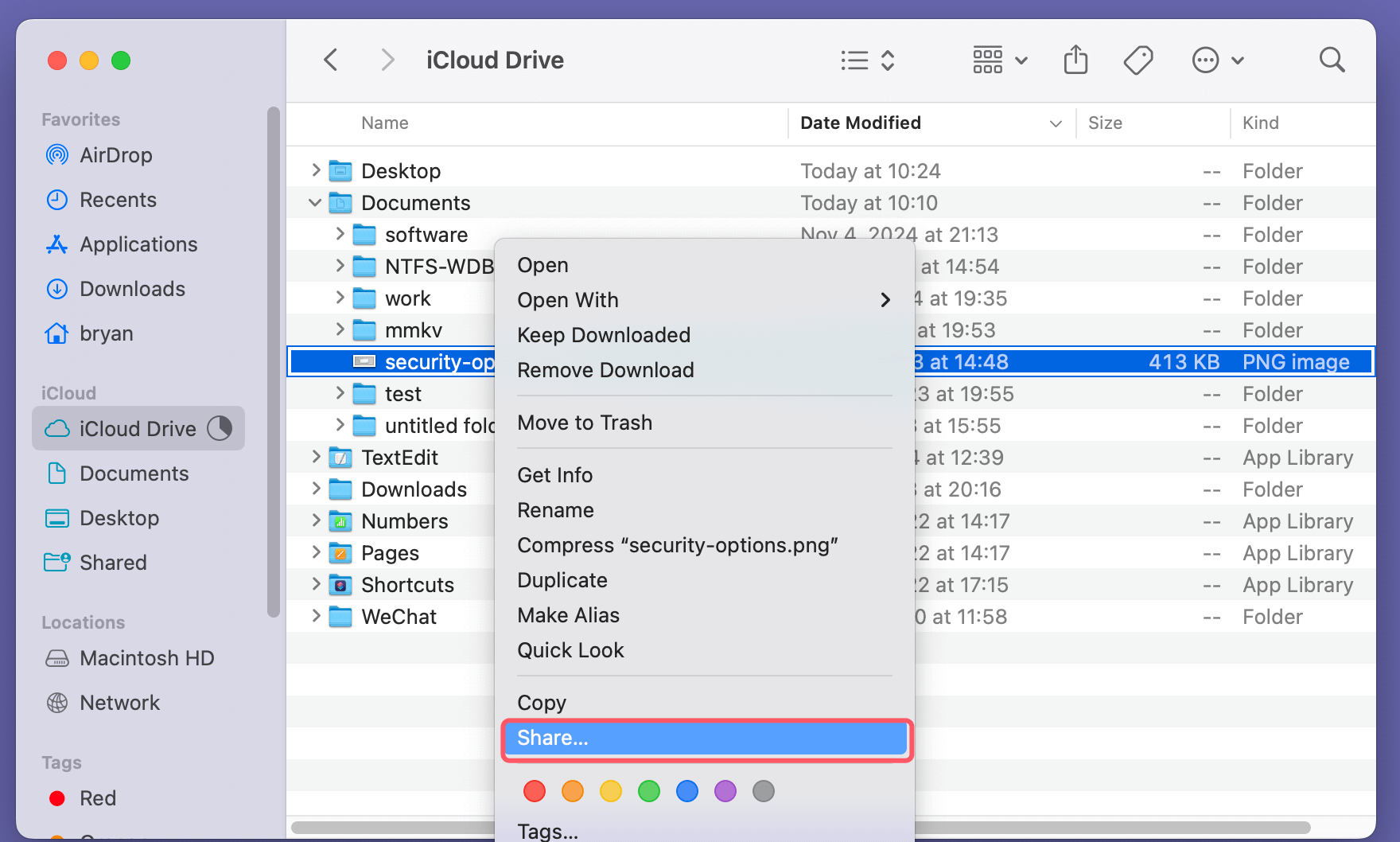Select iCloud Drive in the sidebar

coord(138,428)
